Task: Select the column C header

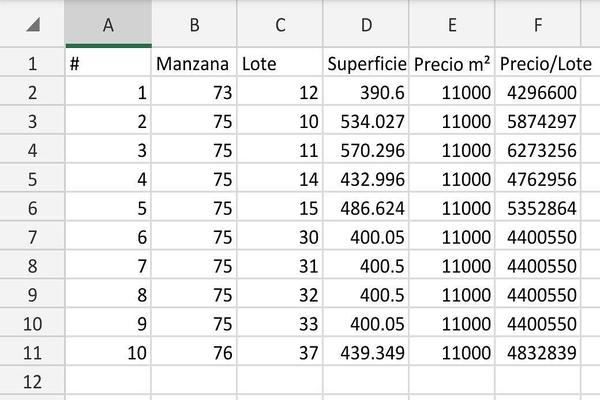Action: [x=280, y=23]
